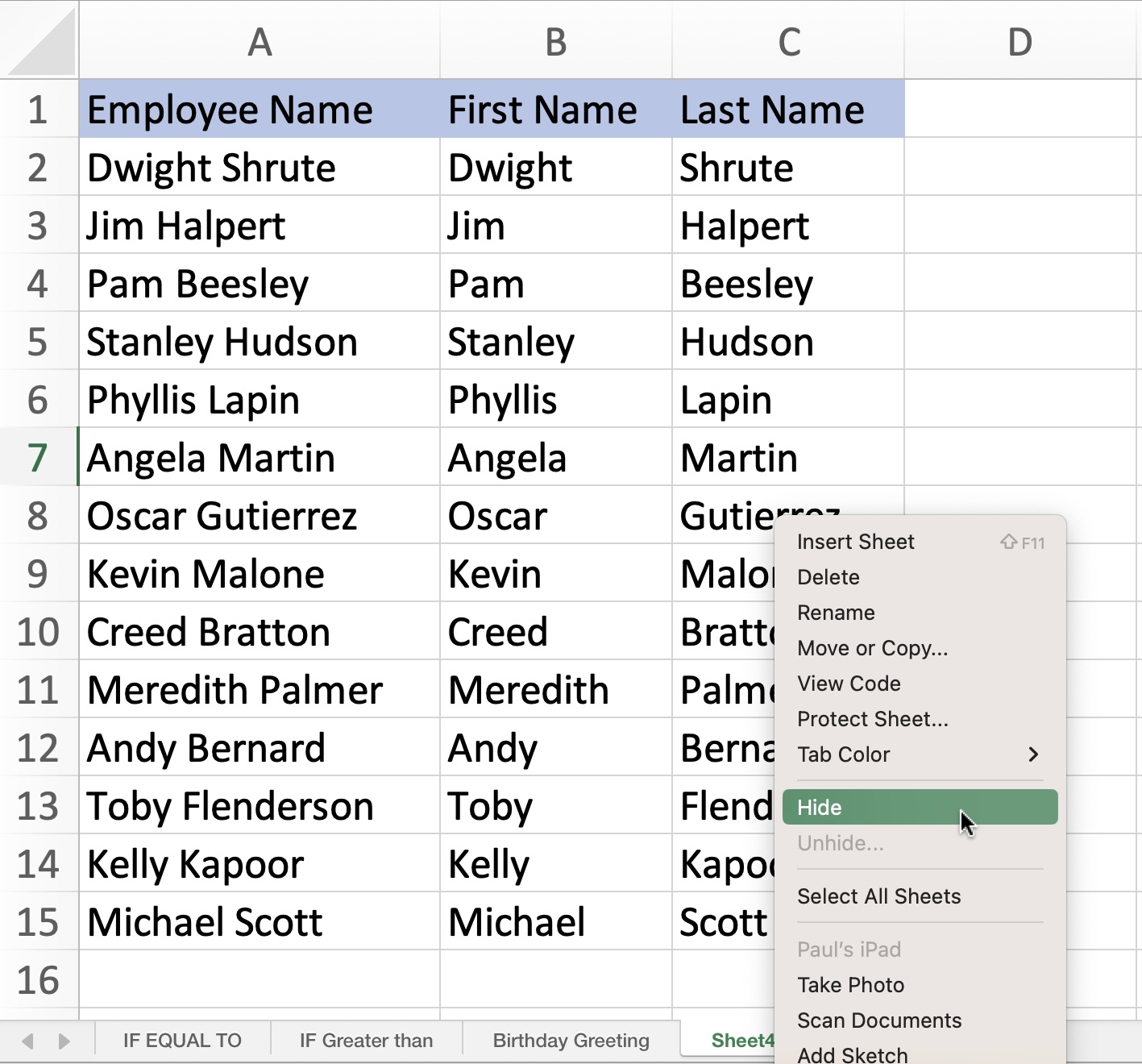Select Take Photo menu item
The width and height of the screenshot is (1142, 1064).
point(920,985)
